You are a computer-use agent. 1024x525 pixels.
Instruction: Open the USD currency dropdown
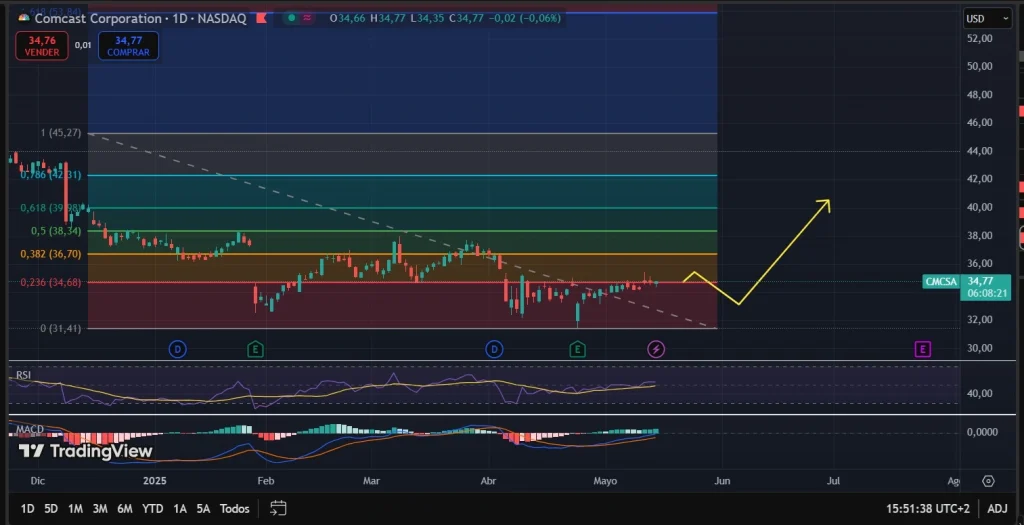(987, 19)
